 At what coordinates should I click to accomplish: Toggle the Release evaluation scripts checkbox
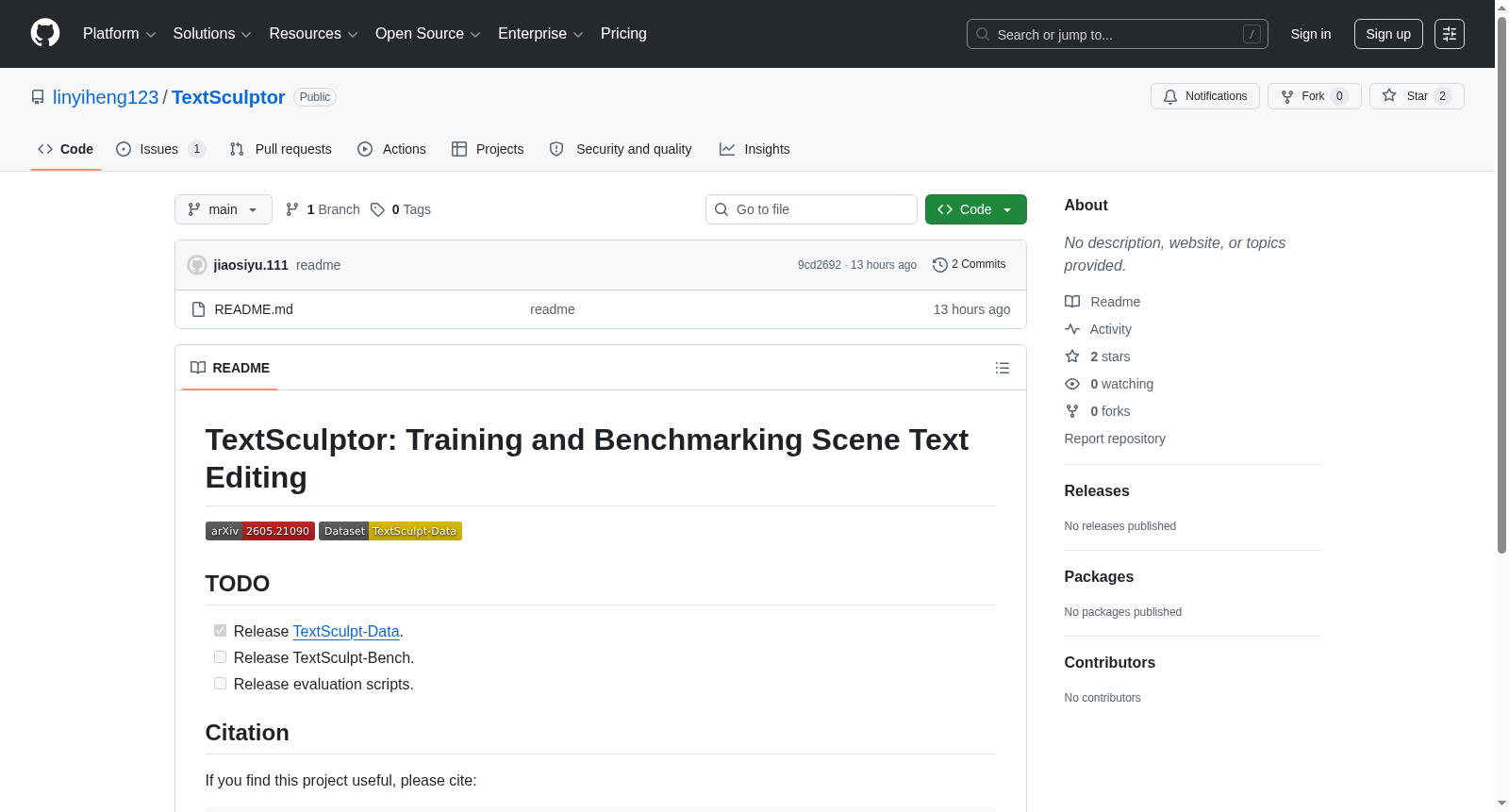click(x=220, y=684)
